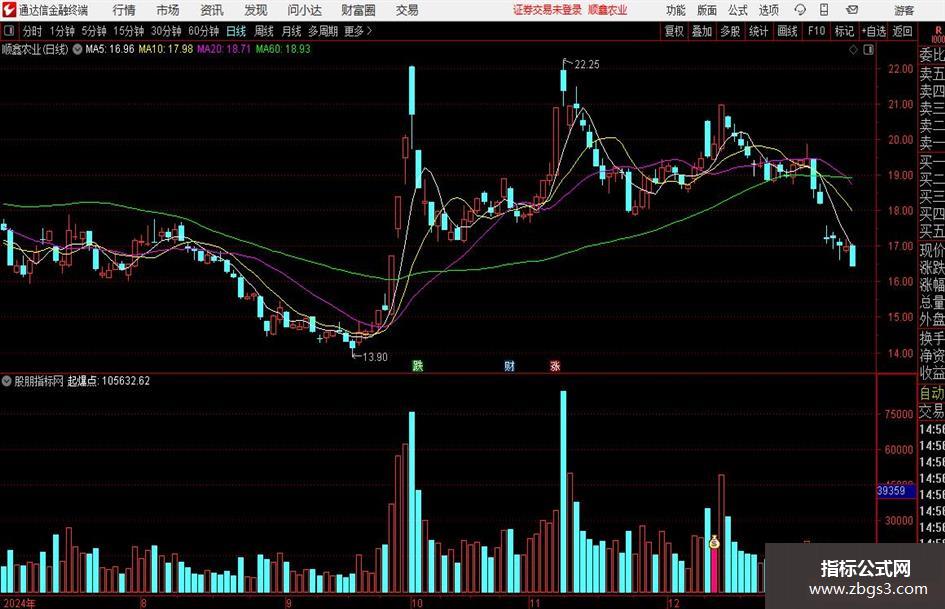Click the green 跌 marker under the chart

(x=418, y=365)
